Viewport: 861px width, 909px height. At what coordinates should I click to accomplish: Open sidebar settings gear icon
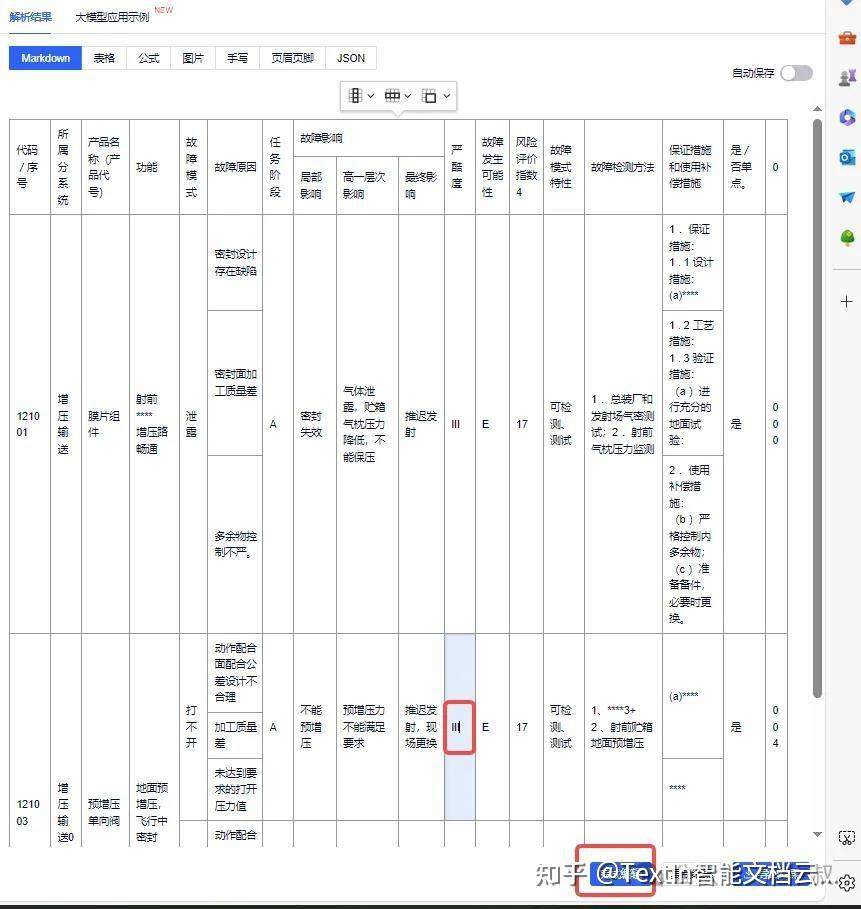(847, 882)
